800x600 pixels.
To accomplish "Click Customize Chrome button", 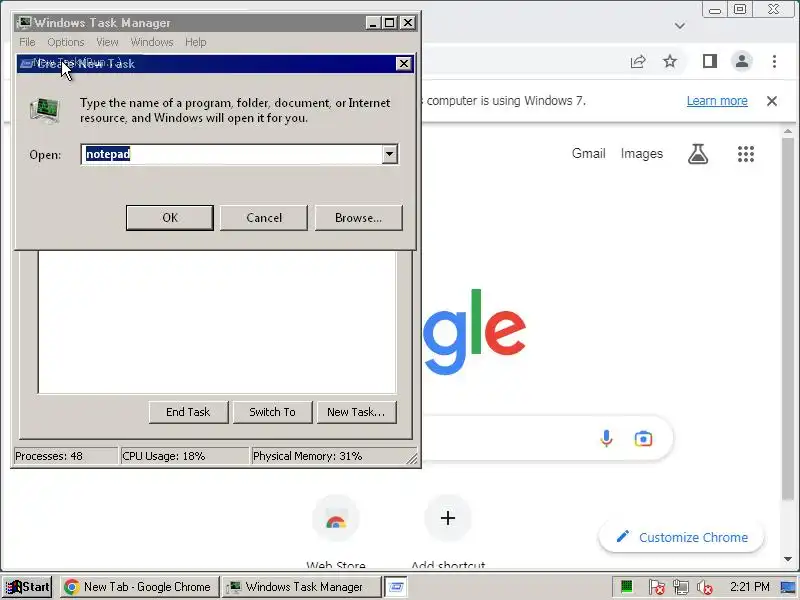I will [682, 537].
